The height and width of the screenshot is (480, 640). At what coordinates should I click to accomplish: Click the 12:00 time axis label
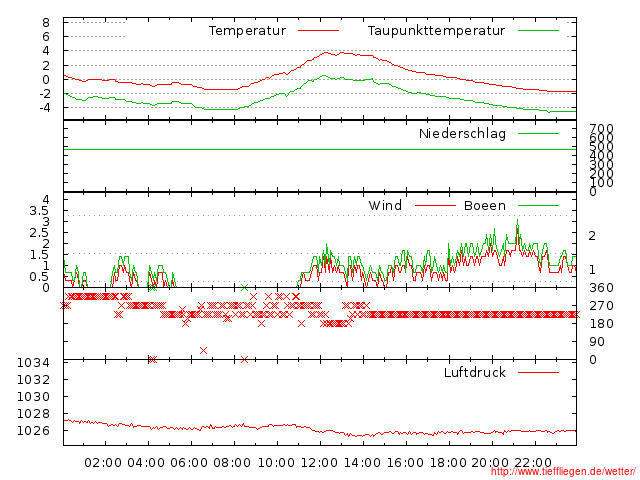click(x=319, y=463)
